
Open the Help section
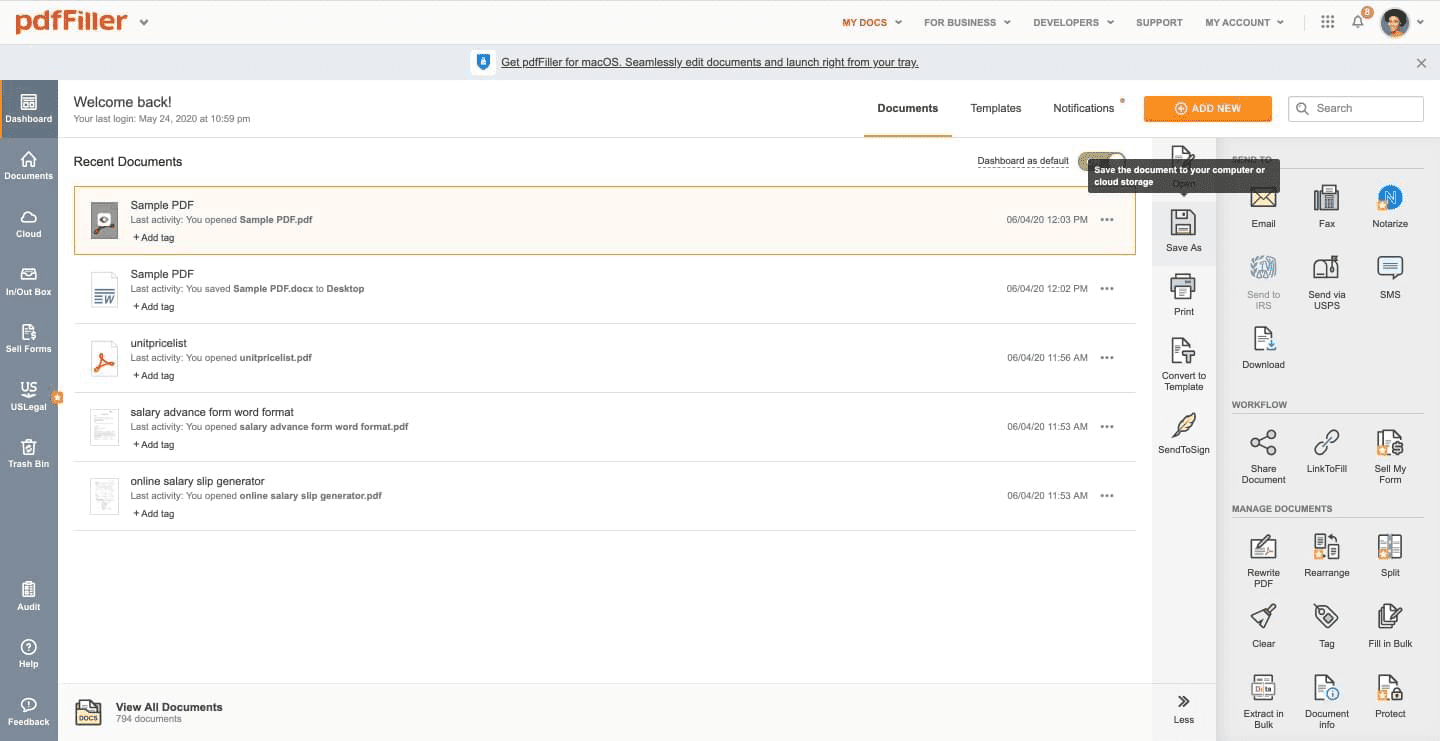point(28,654)
